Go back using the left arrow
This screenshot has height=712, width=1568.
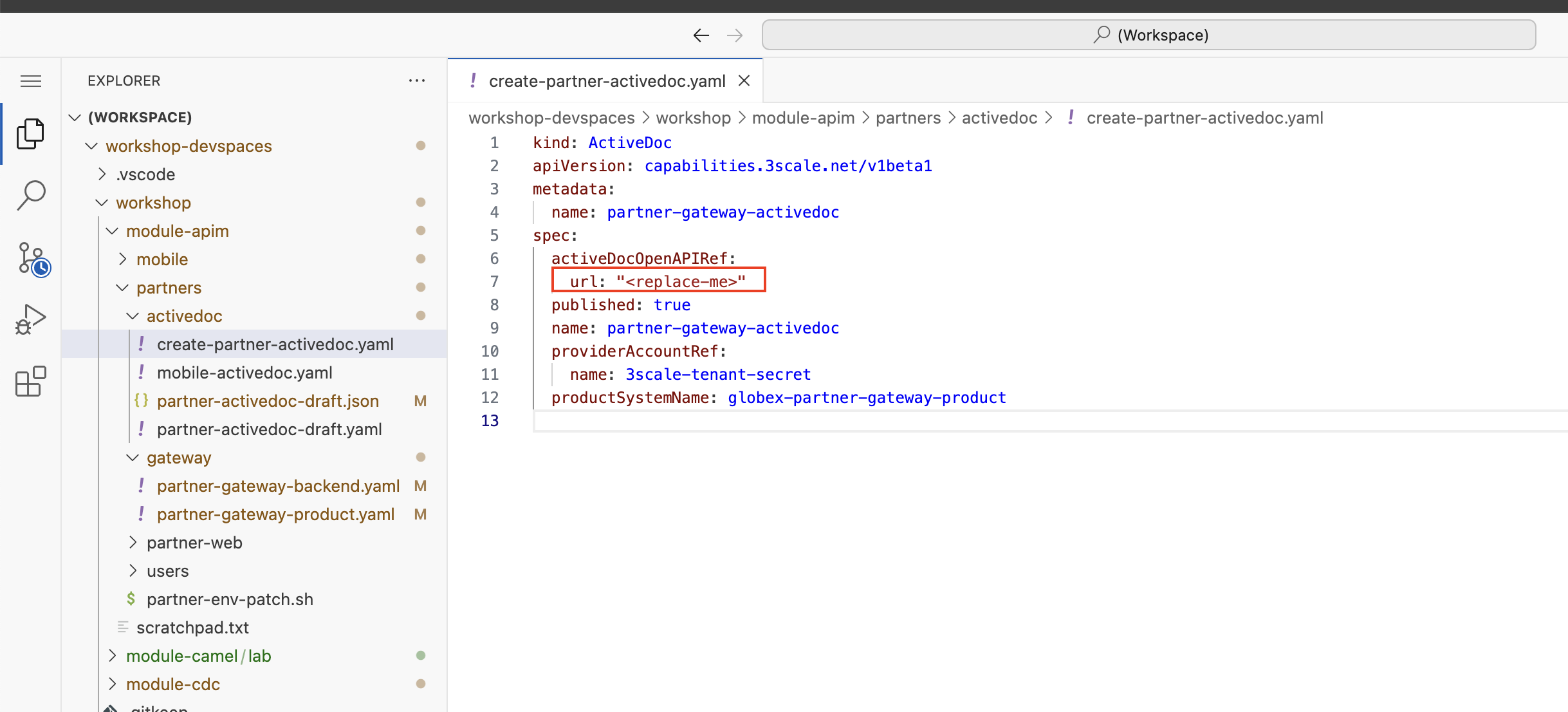point(701,35)
